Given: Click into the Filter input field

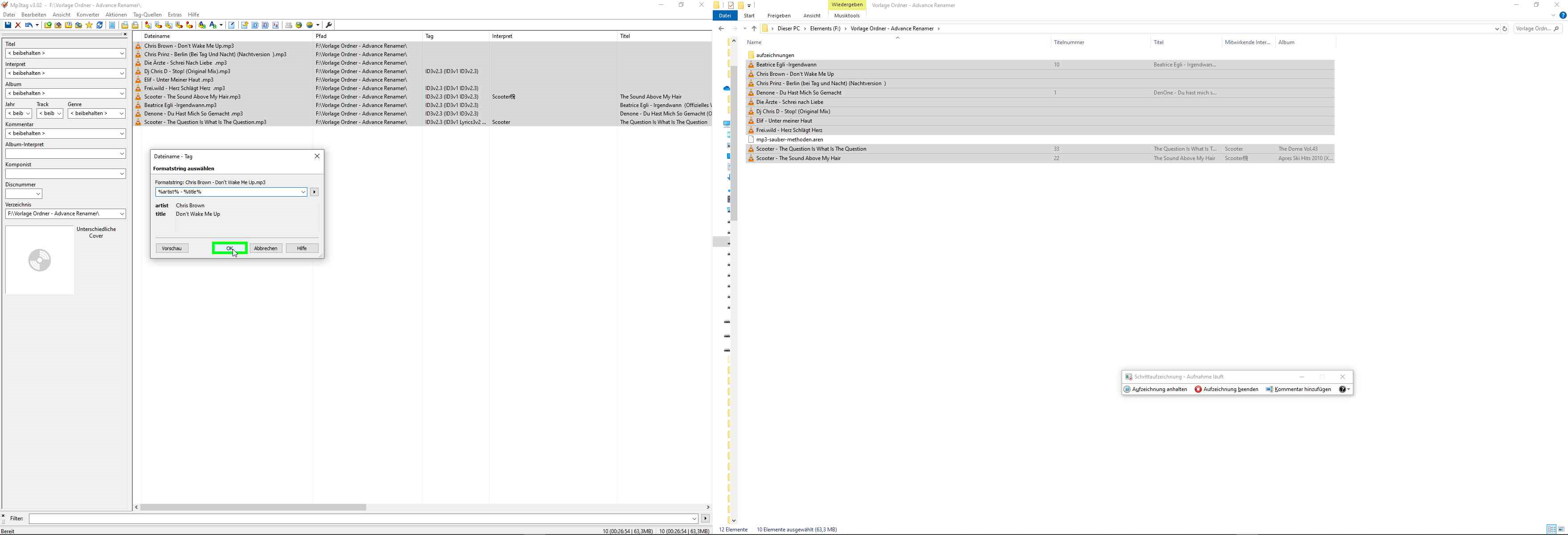Looking at the screenshot, I should click(x=359, y=519).
